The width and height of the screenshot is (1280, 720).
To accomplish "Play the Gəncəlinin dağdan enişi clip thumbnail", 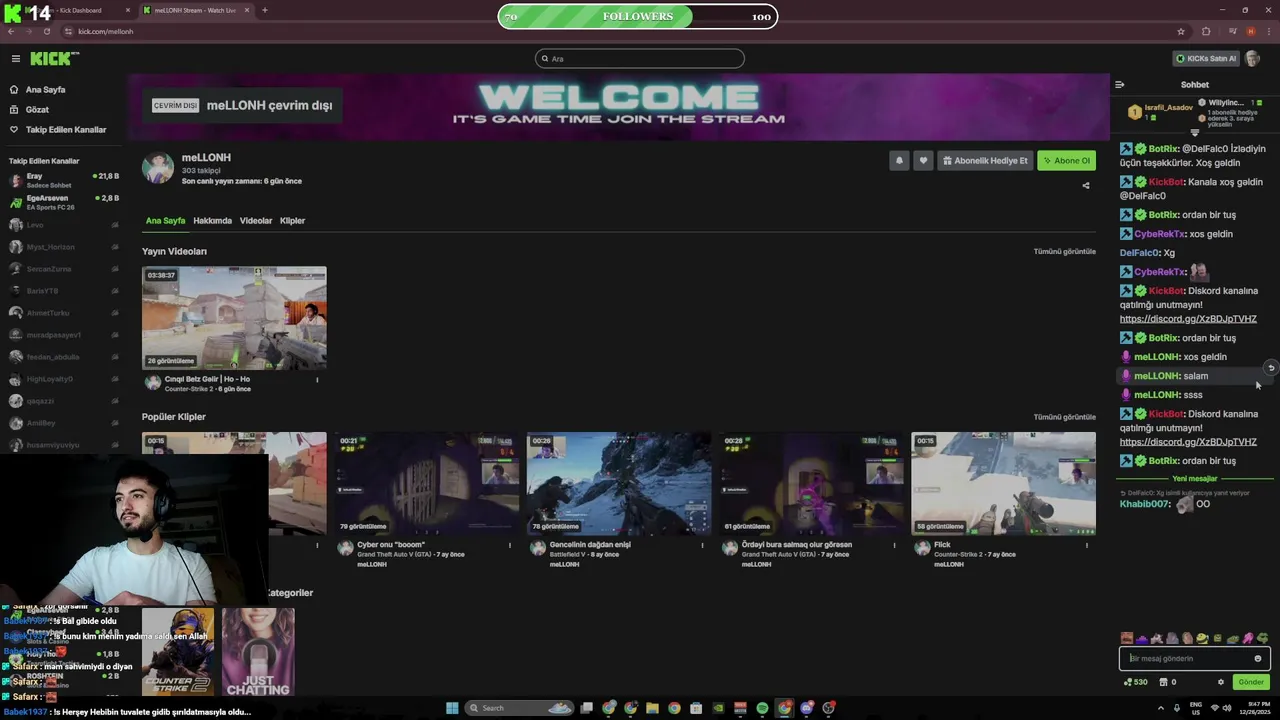I will click(619, 484).
